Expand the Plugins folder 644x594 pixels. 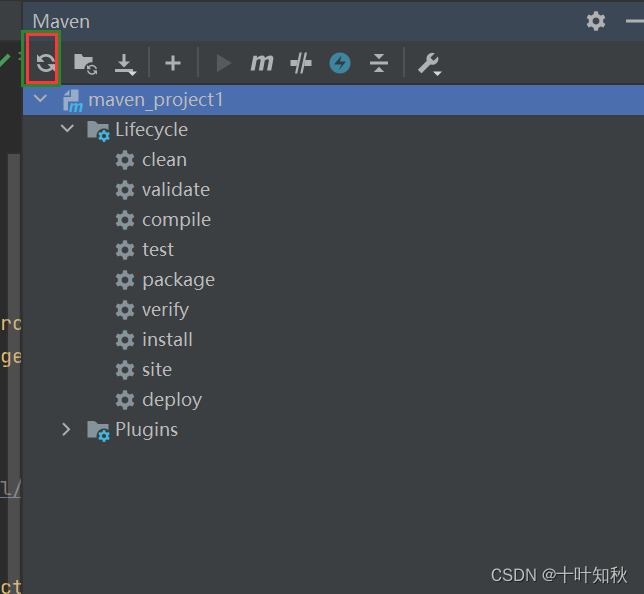[x=66, y=429]
